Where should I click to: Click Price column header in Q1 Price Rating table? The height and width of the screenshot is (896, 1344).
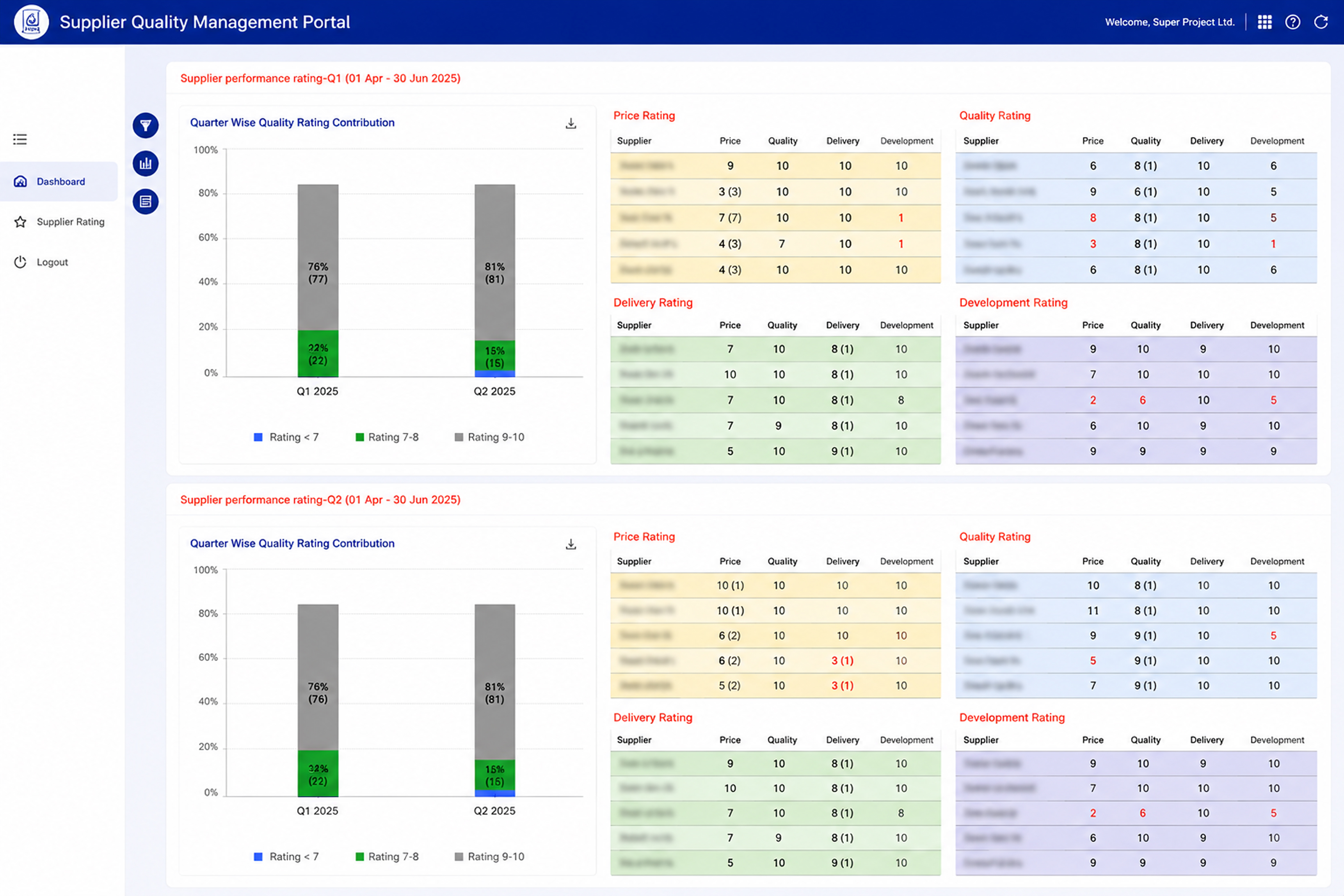(730, 140)
